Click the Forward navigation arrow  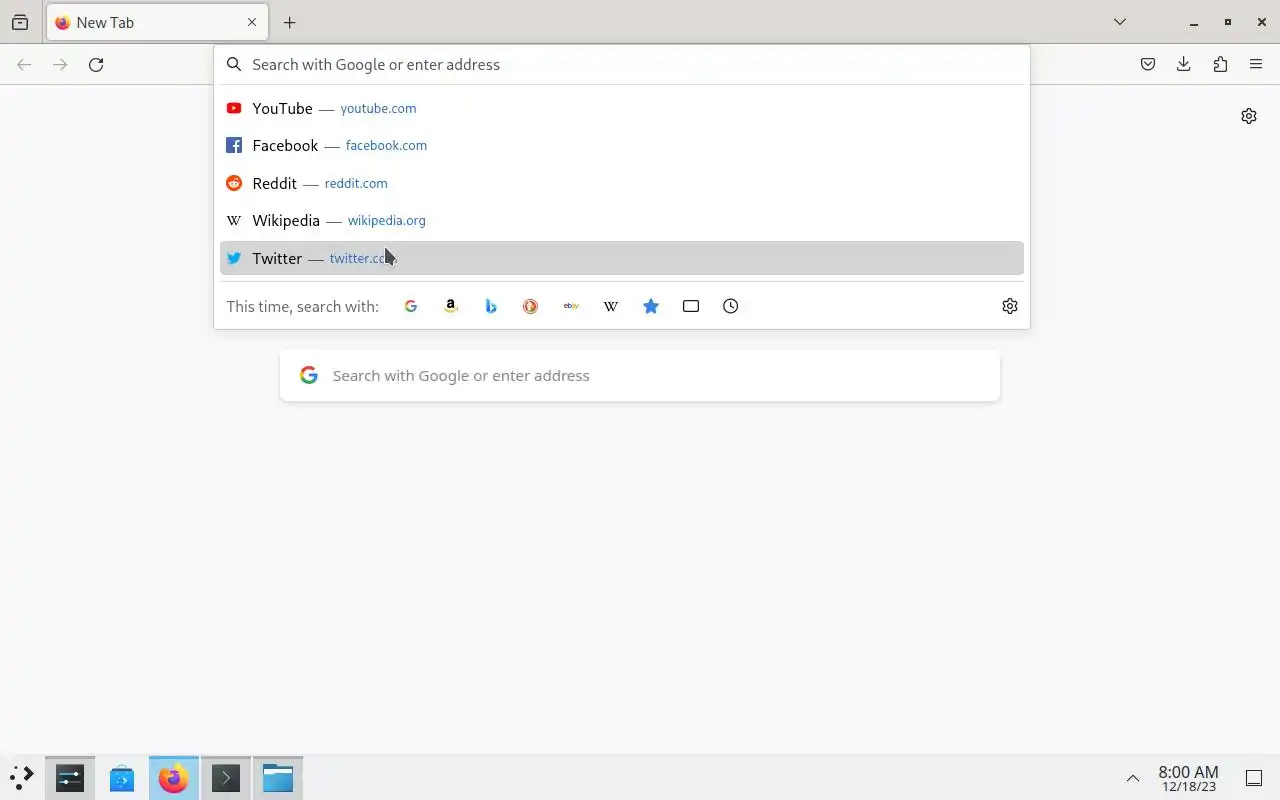(x=60, y=64)
